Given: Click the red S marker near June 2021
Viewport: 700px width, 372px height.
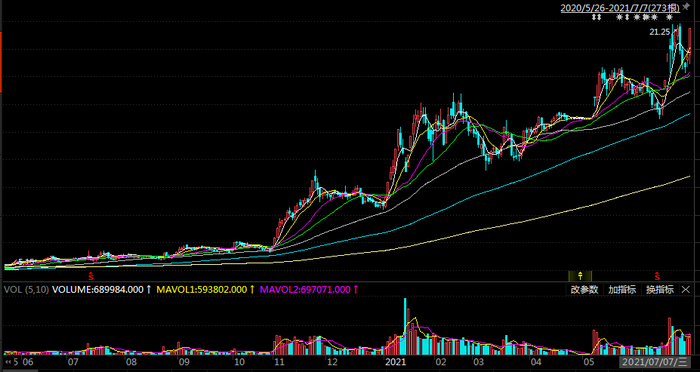Looking at the screenshot, I should pos(657,276).
